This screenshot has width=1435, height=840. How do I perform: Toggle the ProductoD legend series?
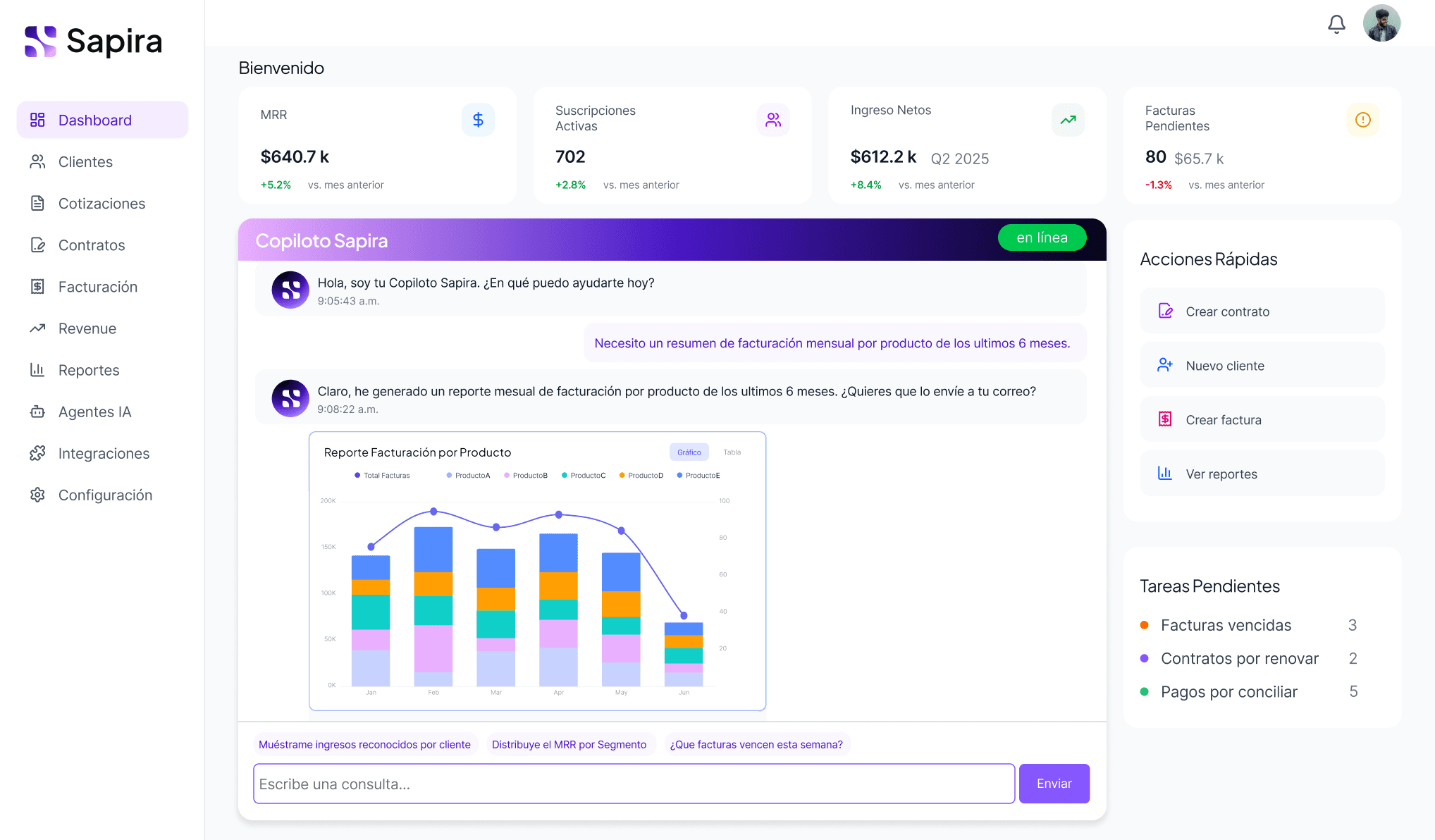pyautogui.click(x=641, y=476)
